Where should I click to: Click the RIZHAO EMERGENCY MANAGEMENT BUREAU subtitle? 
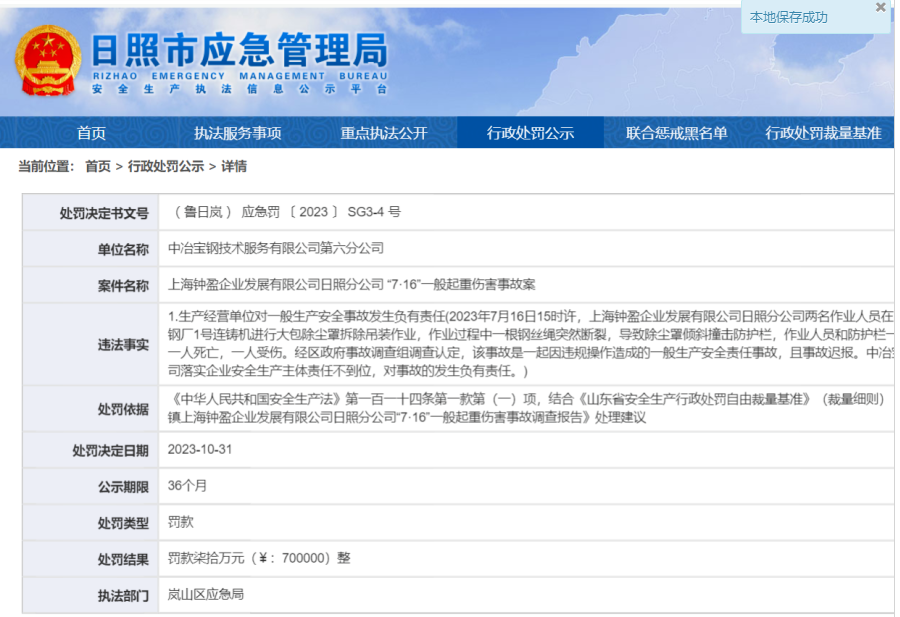coord(240,76)
